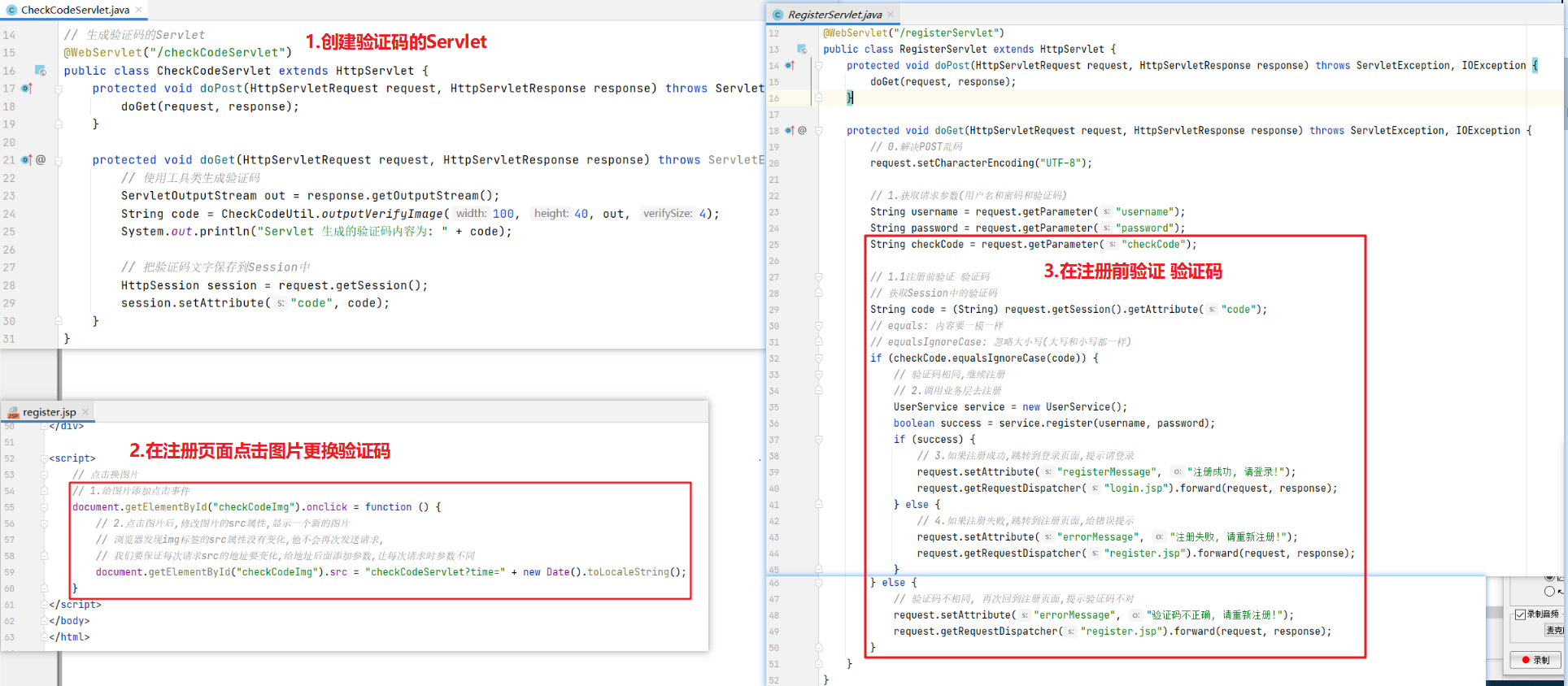This screenshot has height=686, width=1568.
Task: Close the CheckCodeServlet.java tab
Action: (138, 10)
